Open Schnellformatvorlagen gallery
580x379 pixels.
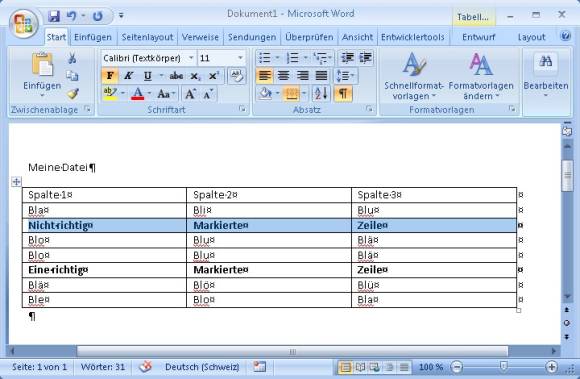414,76
